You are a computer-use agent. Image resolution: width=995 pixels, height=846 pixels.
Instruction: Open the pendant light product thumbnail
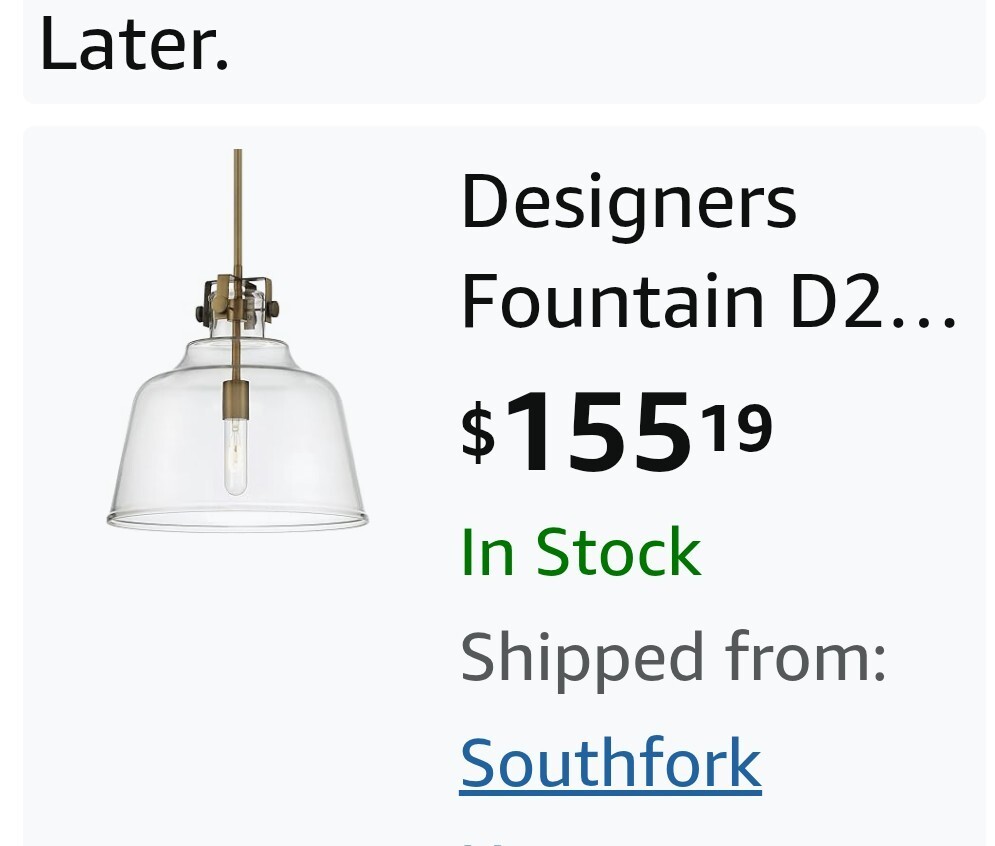tap(237, 340)
